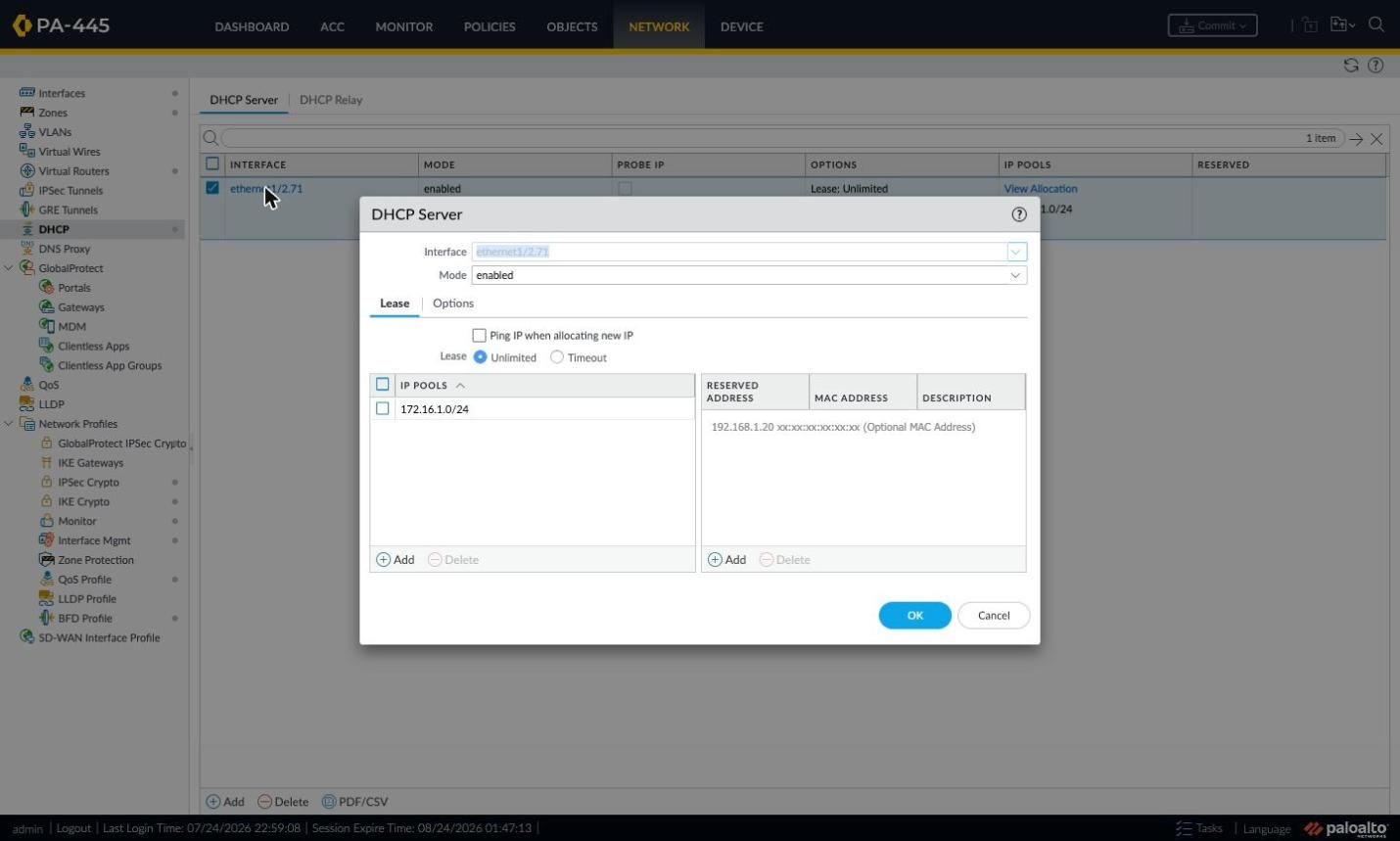Screen dimensions: 1400x841
Task: Open the BFD Profile icon
Action: pyautogui.click(x=46, y=618)
